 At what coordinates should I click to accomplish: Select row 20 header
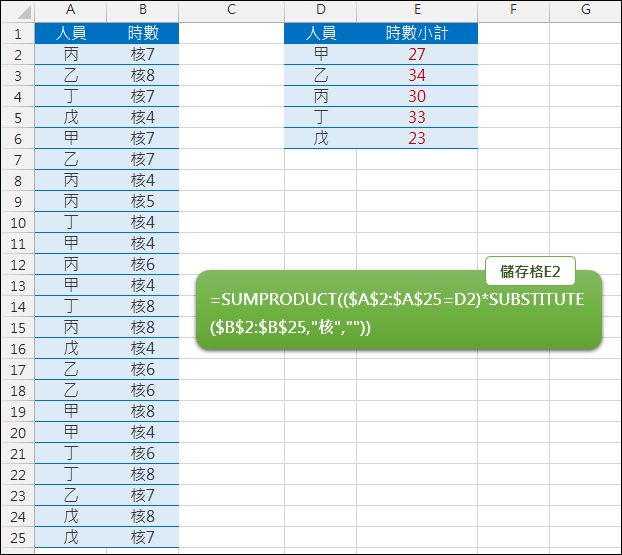(18, 432)
